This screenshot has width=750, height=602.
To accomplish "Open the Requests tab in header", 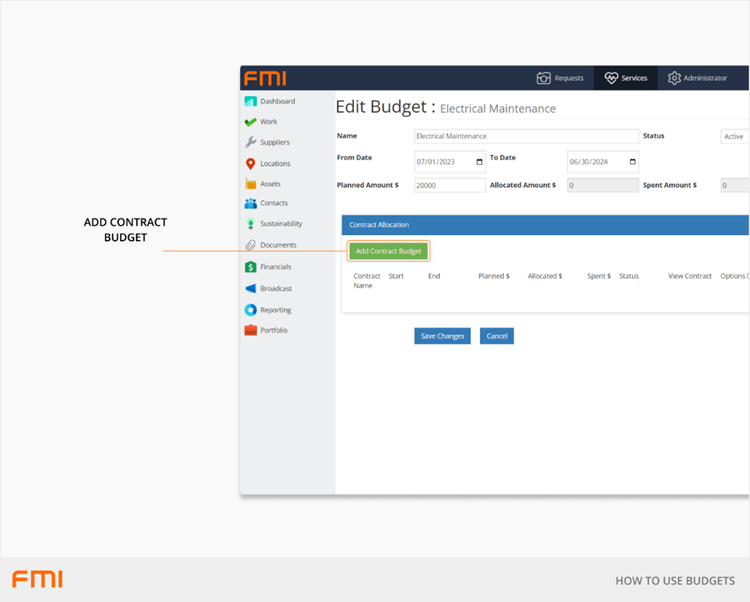I will [x=560, y=78].
